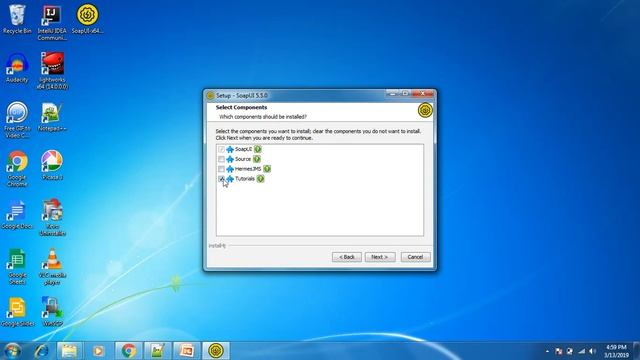Select the Google Docs desktop shortcut
This screenshot has height=360, width=640.
click(x=17, y=214)
